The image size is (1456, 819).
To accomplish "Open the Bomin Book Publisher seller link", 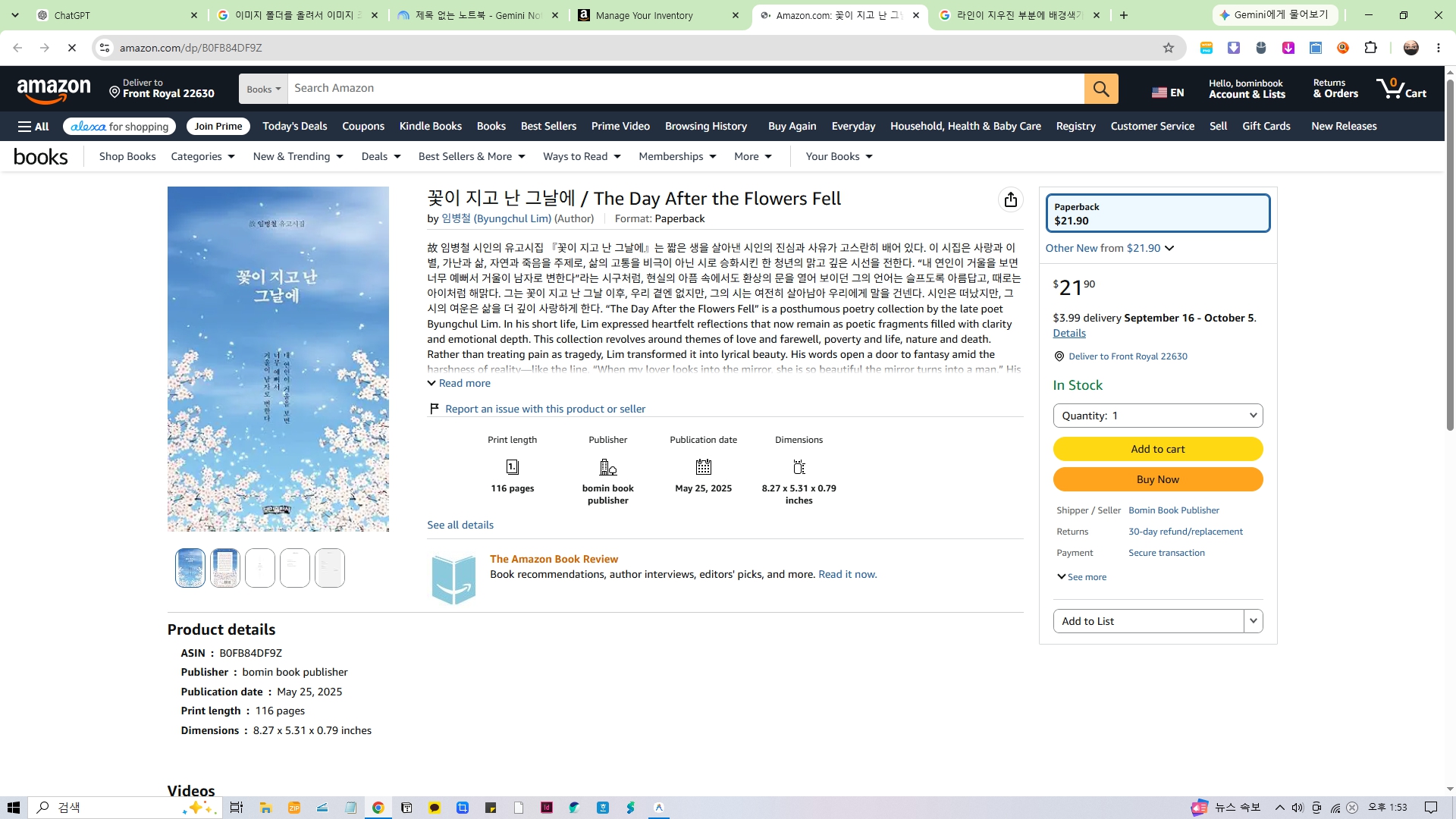I will [x=1174, y=510].
